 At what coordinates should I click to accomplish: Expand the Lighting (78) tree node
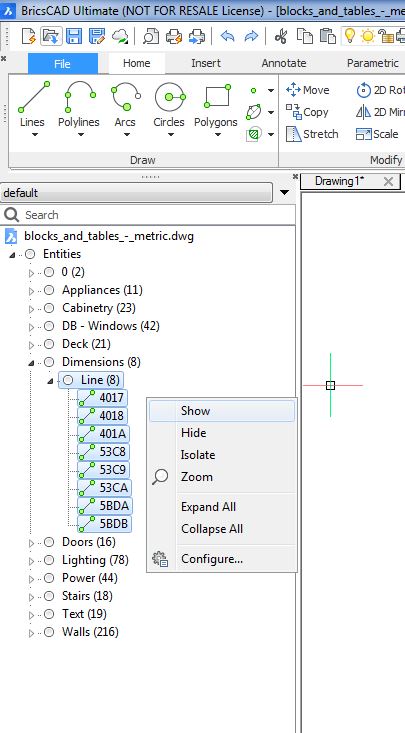click(32, 561)
